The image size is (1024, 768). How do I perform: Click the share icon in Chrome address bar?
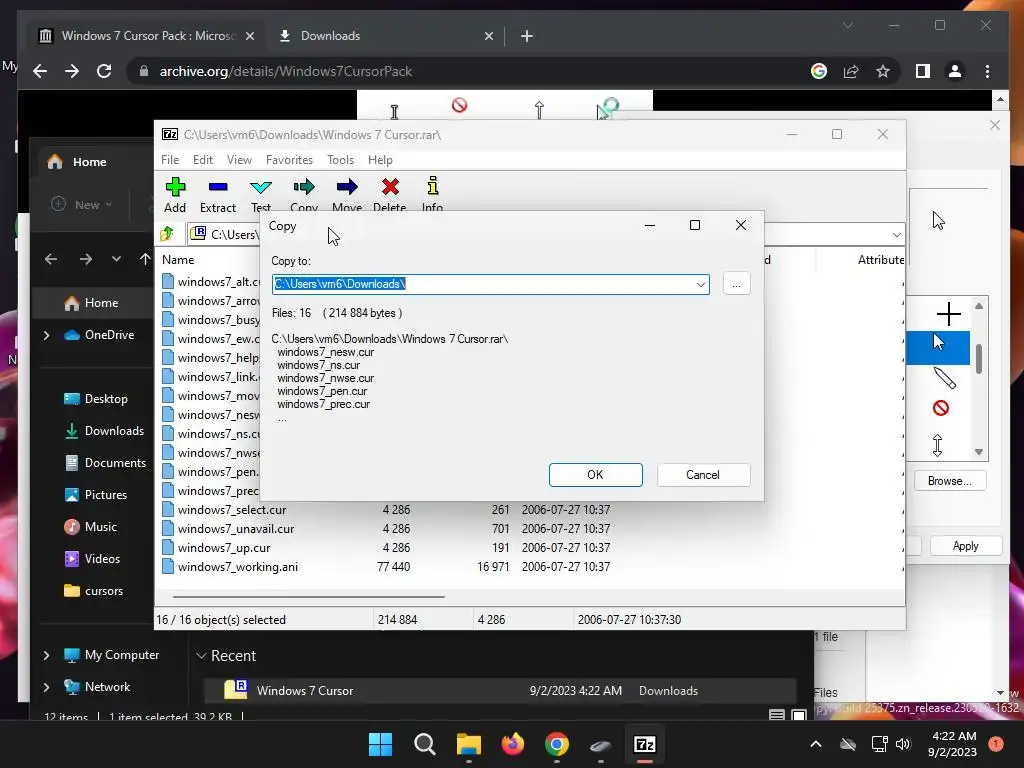pyautogui.click(x=851, y=71)
